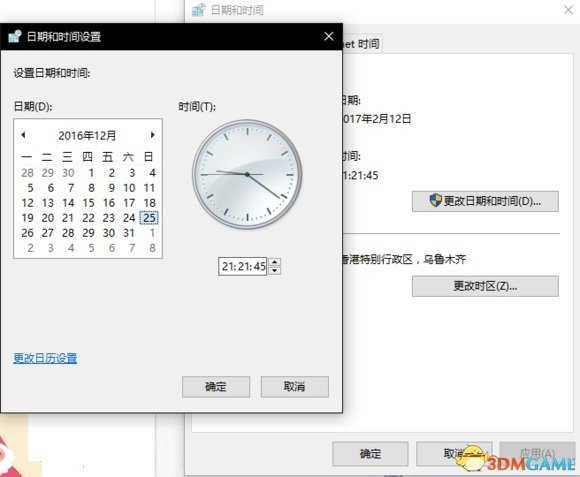
Task: Close the background 日期和时间 window
Action: [x=569, y=10]
